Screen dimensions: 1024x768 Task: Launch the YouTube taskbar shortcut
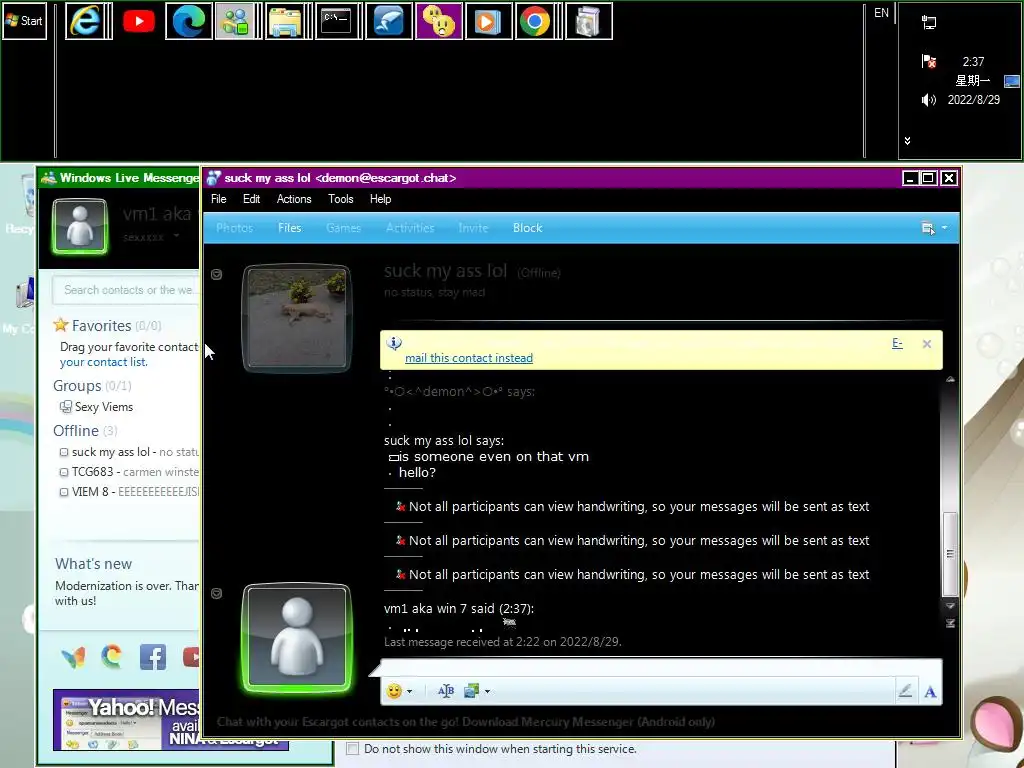[x=138, y=21]
